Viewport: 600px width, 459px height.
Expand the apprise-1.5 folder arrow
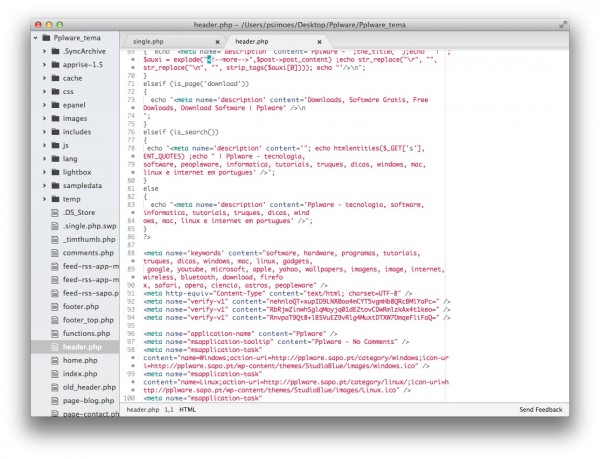click(x=44, y=65)
